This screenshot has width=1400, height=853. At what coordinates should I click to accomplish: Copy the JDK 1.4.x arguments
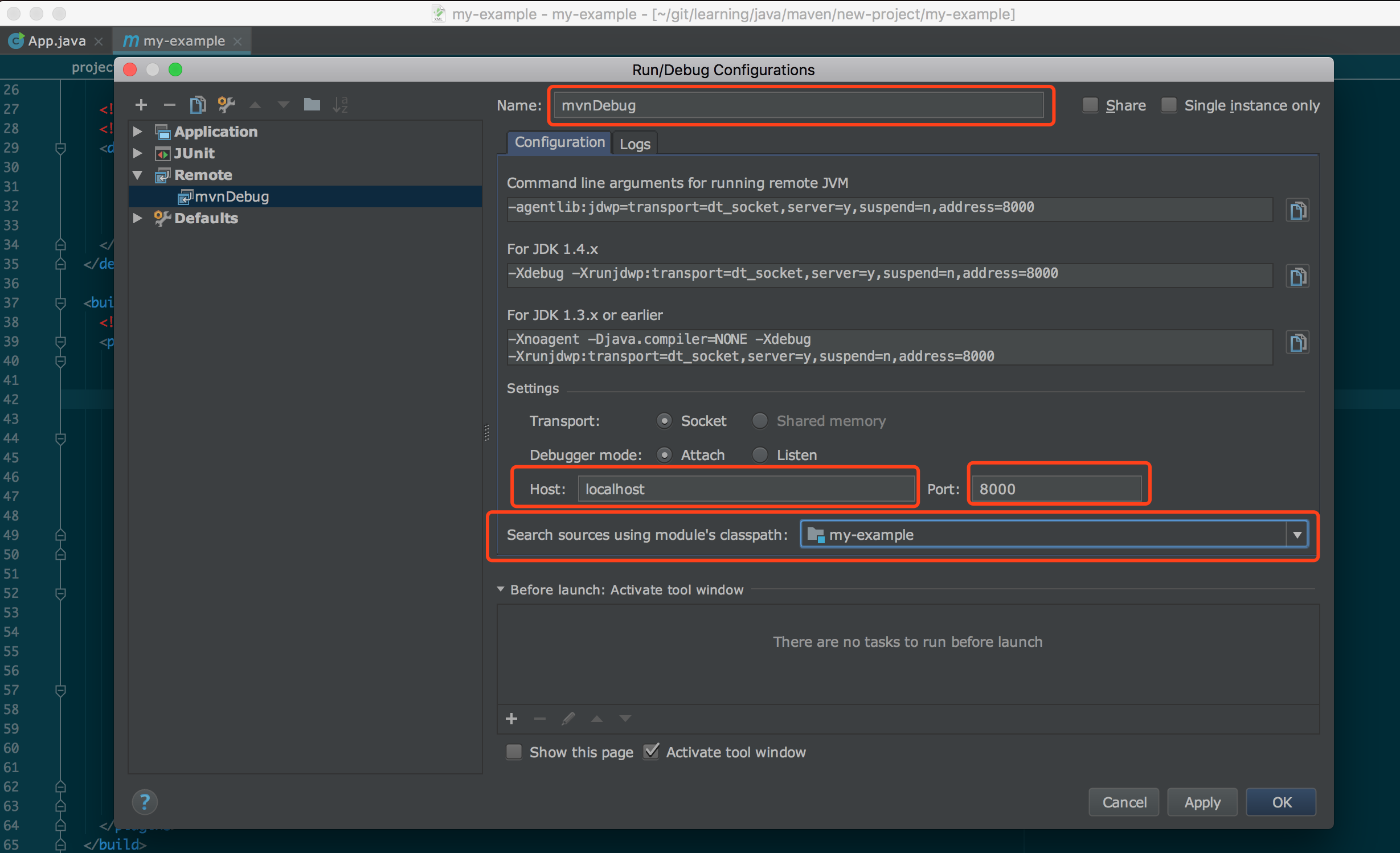1297,277
